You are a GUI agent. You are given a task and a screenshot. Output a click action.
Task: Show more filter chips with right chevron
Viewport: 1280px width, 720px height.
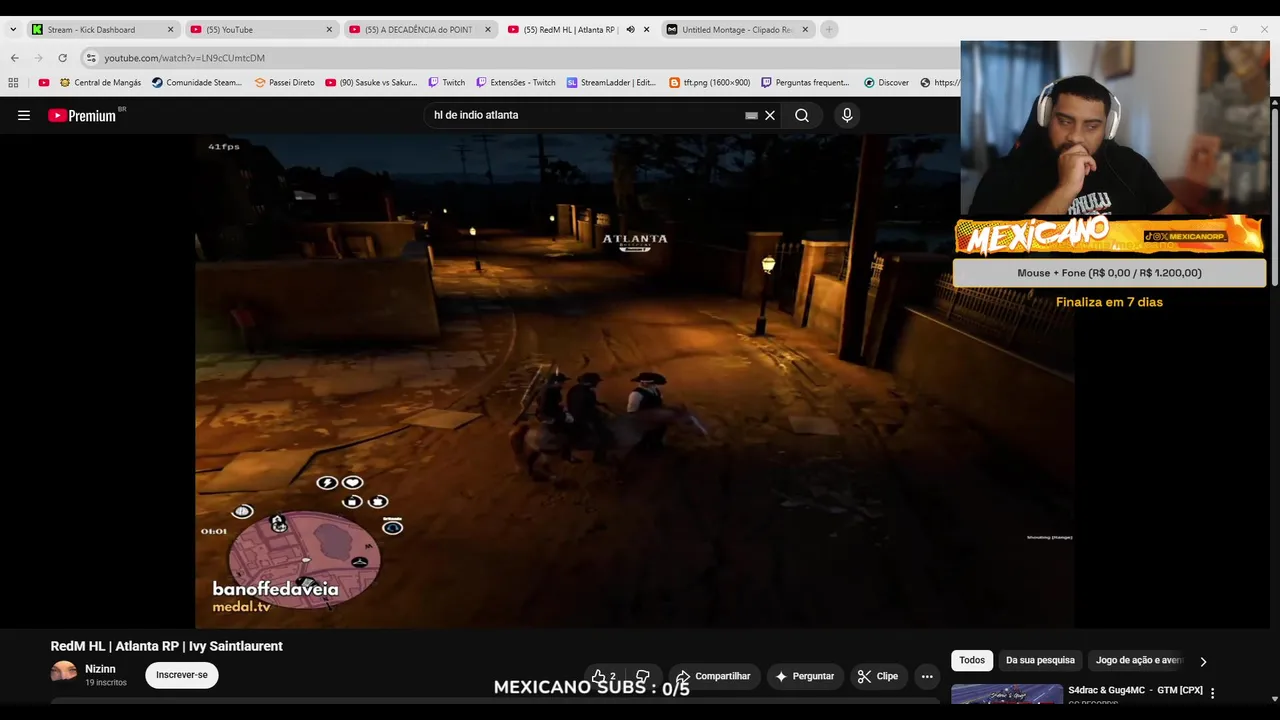point(1203,661)
